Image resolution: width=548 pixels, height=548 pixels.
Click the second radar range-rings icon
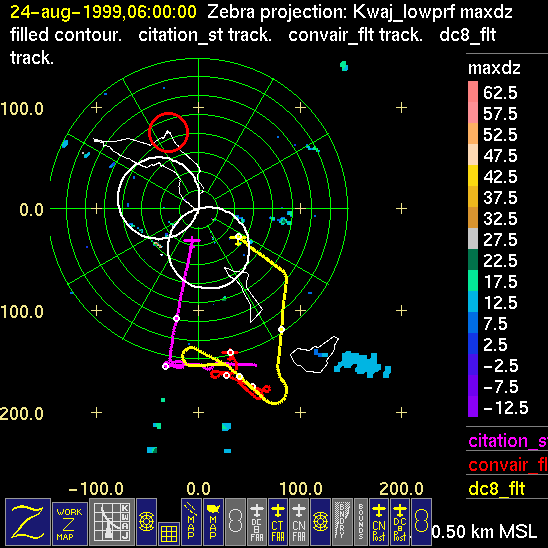320,522
